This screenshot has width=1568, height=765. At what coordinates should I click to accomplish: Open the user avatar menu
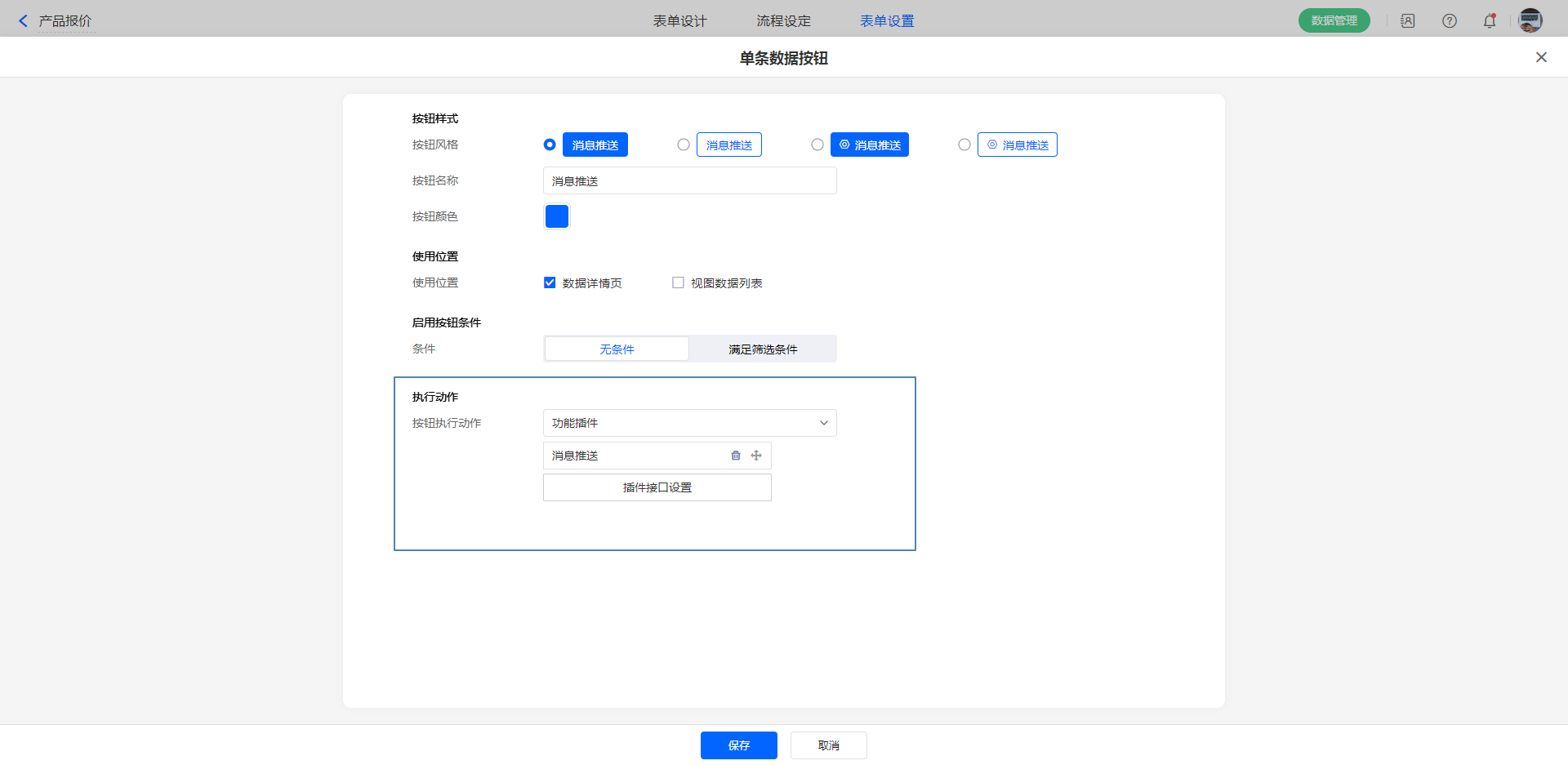[x=1530, y=21]
